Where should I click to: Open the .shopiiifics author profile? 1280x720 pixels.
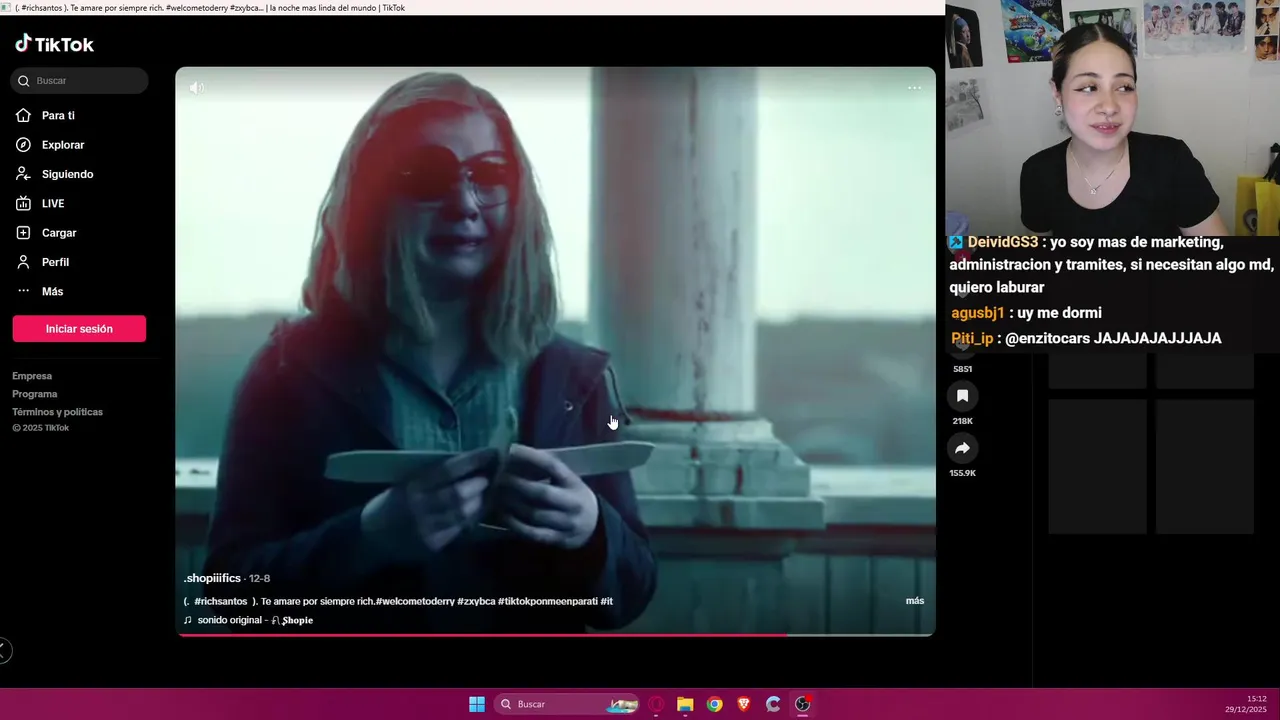(x=212, y=578)
